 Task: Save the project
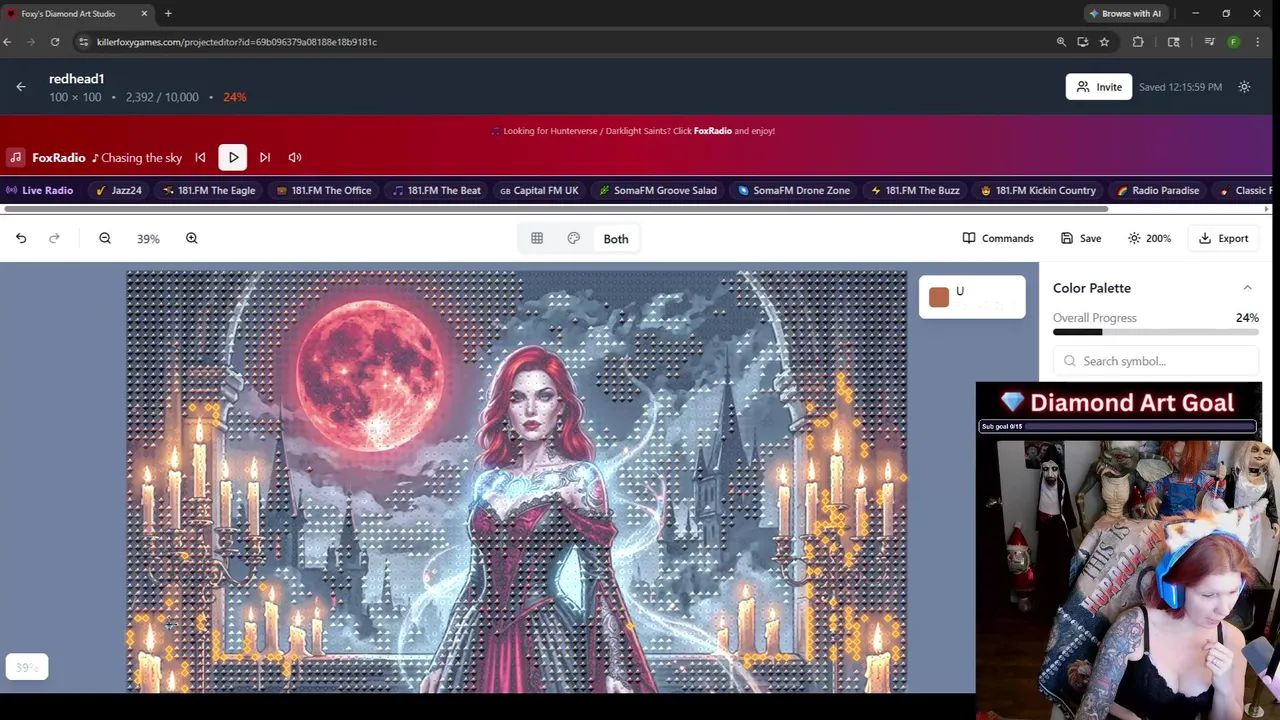(x=1081, y=238)
